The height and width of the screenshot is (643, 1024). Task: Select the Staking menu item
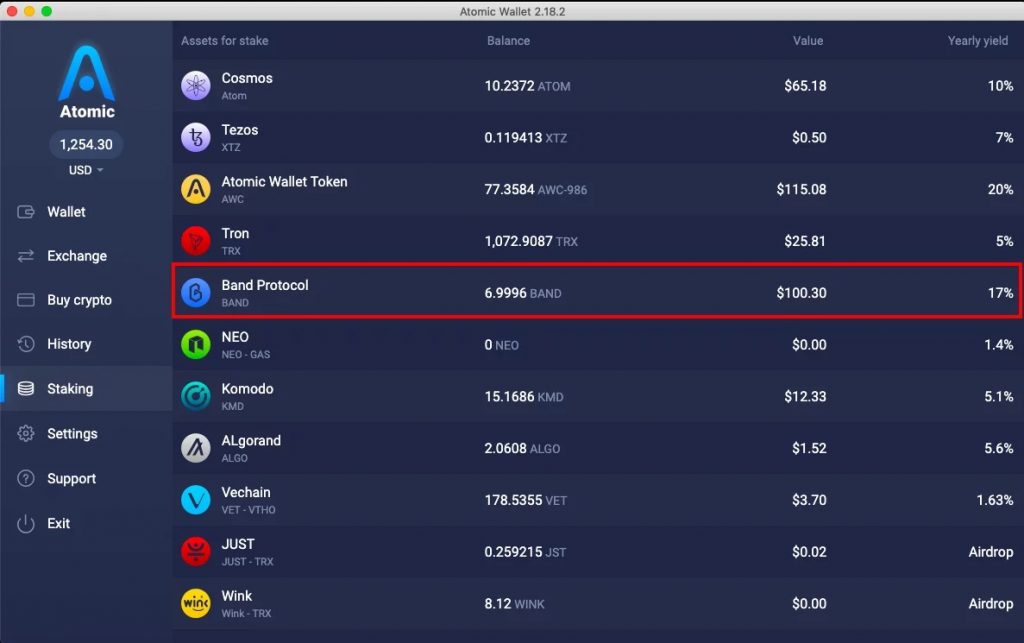coord(86,388)
